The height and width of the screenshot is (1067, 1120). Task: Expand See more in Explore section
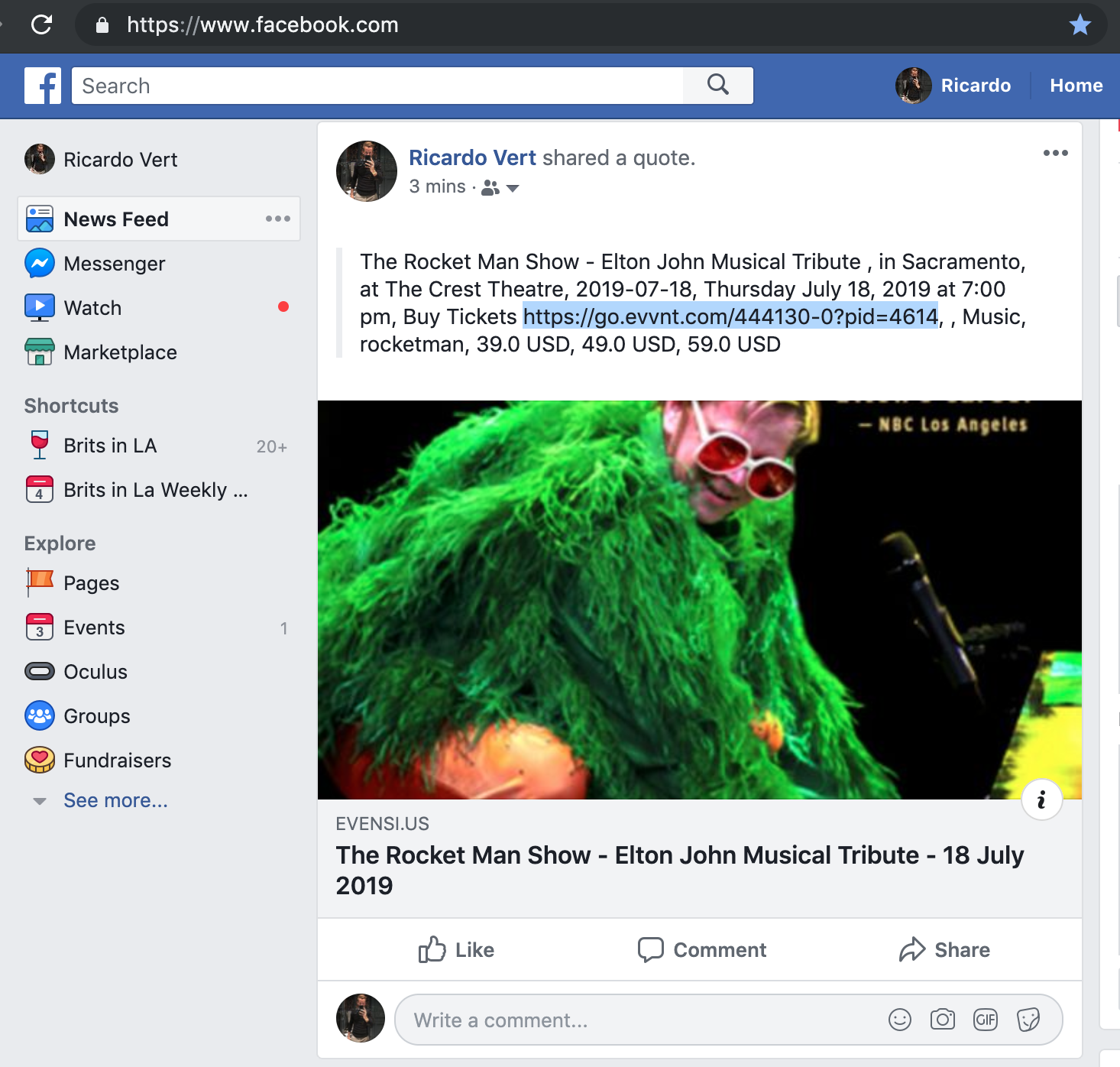pyautogui.click(x=115, y=800)
